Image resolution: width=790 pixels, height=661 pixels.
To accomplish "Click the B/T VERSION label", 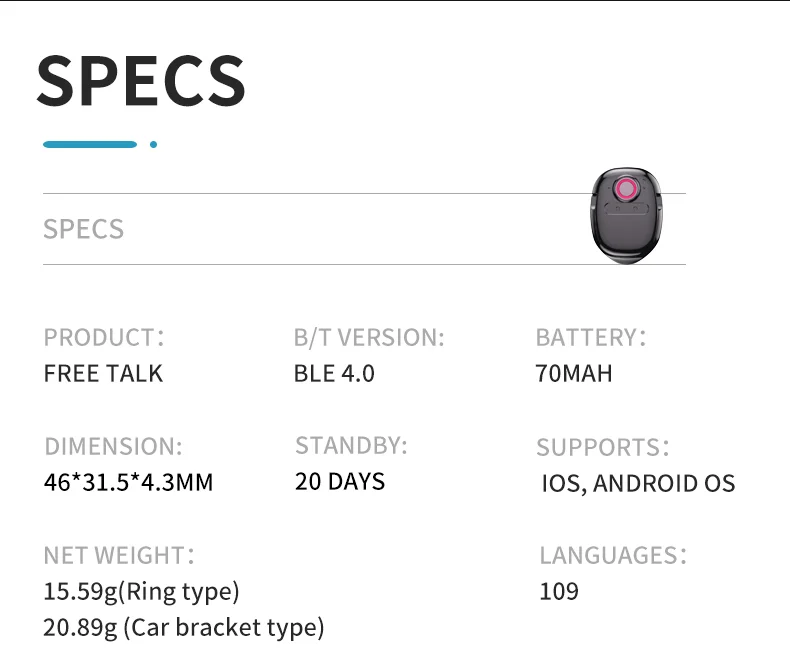I will pyautogui.click(x=369, y=337).
